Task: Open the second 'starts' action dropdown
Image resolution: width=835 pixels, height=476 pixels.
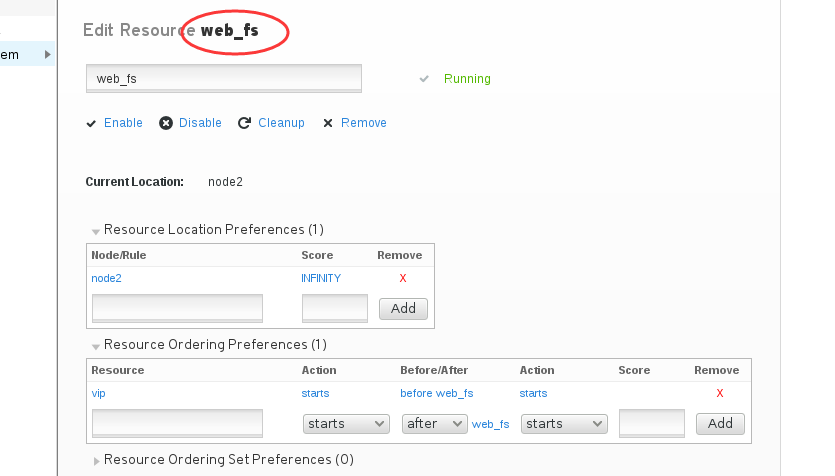Action: pyautogui.click(x=564, y=424)
